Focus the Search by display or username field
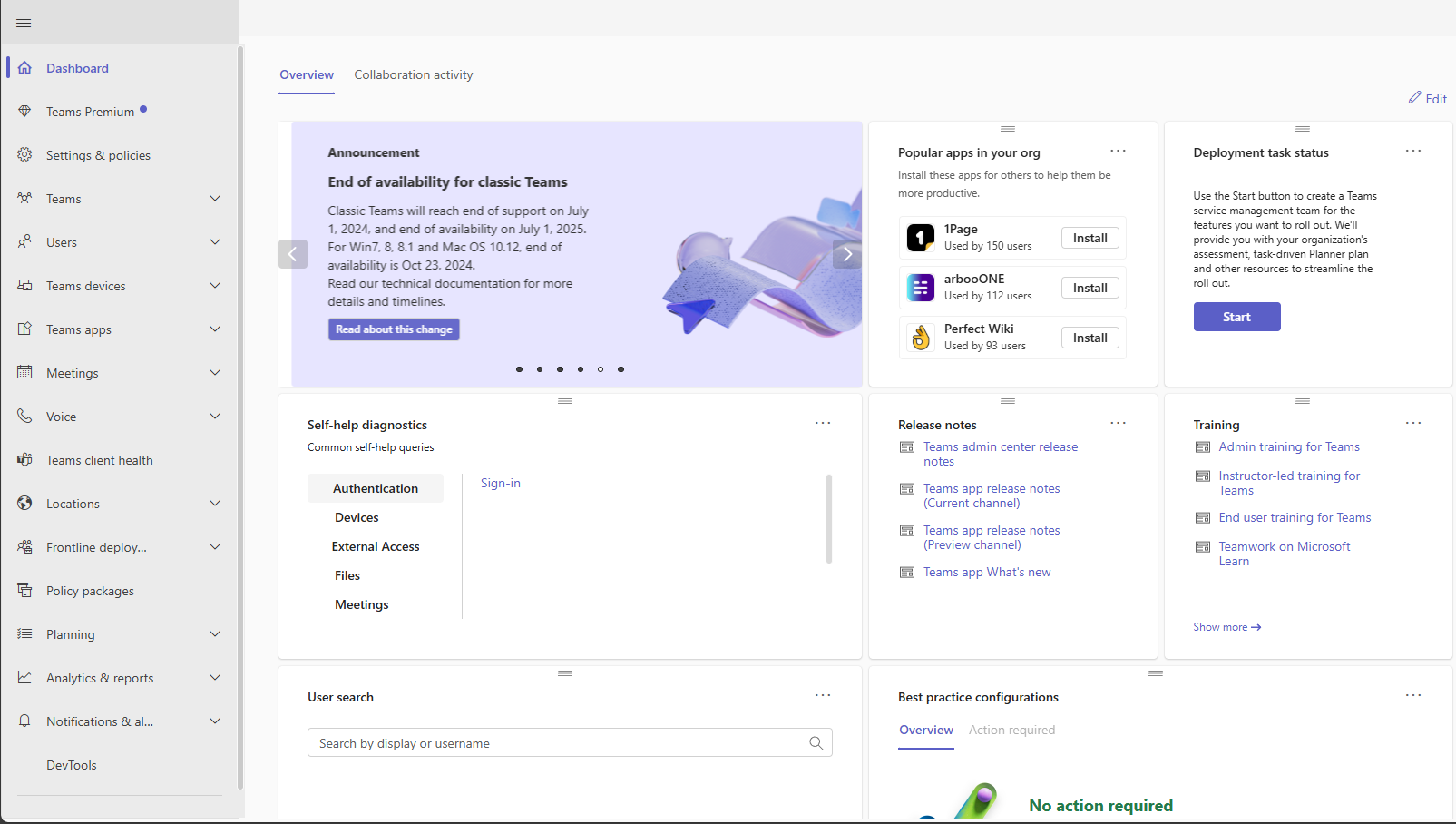 (x=570, y=742)
